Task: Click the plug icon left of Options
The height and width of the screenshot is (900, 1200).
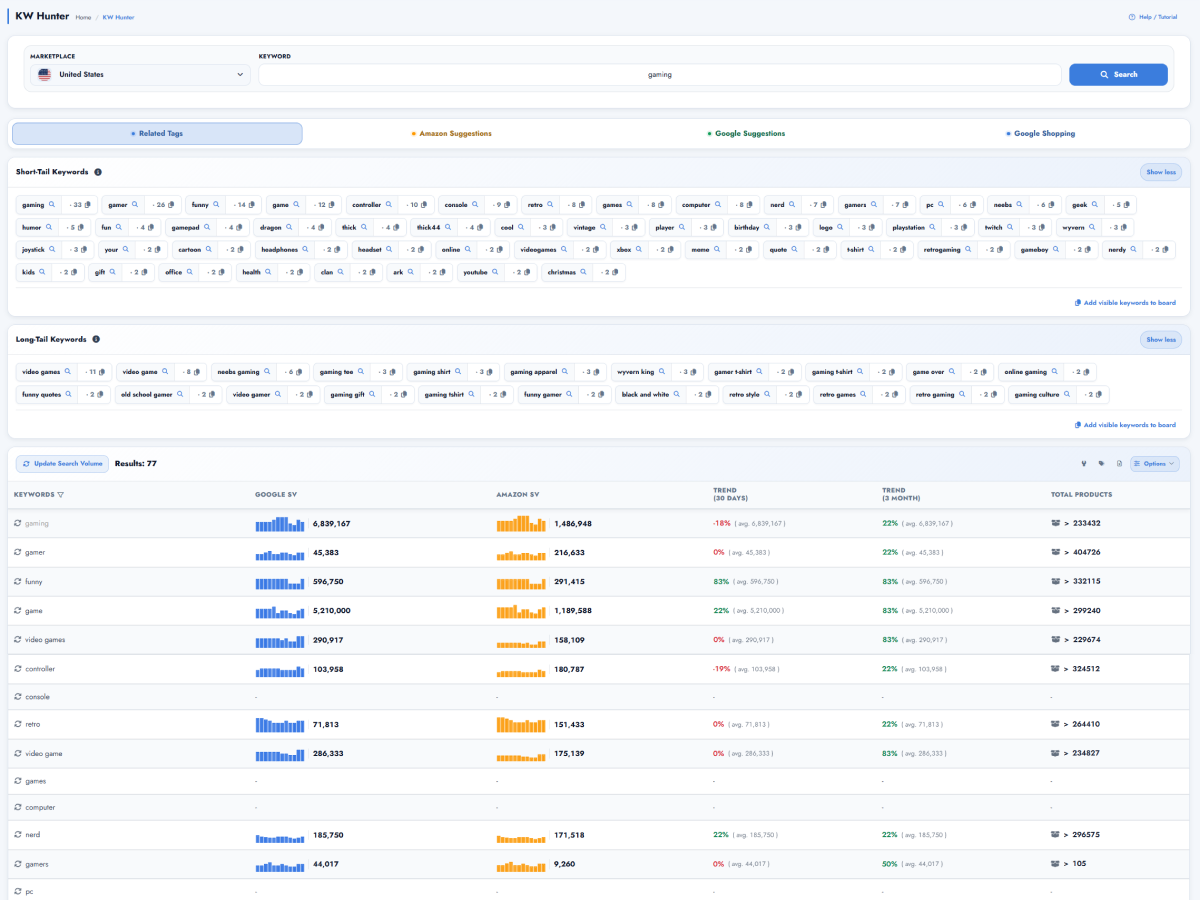Action: pyautogui.click(x=1084, y=464)
